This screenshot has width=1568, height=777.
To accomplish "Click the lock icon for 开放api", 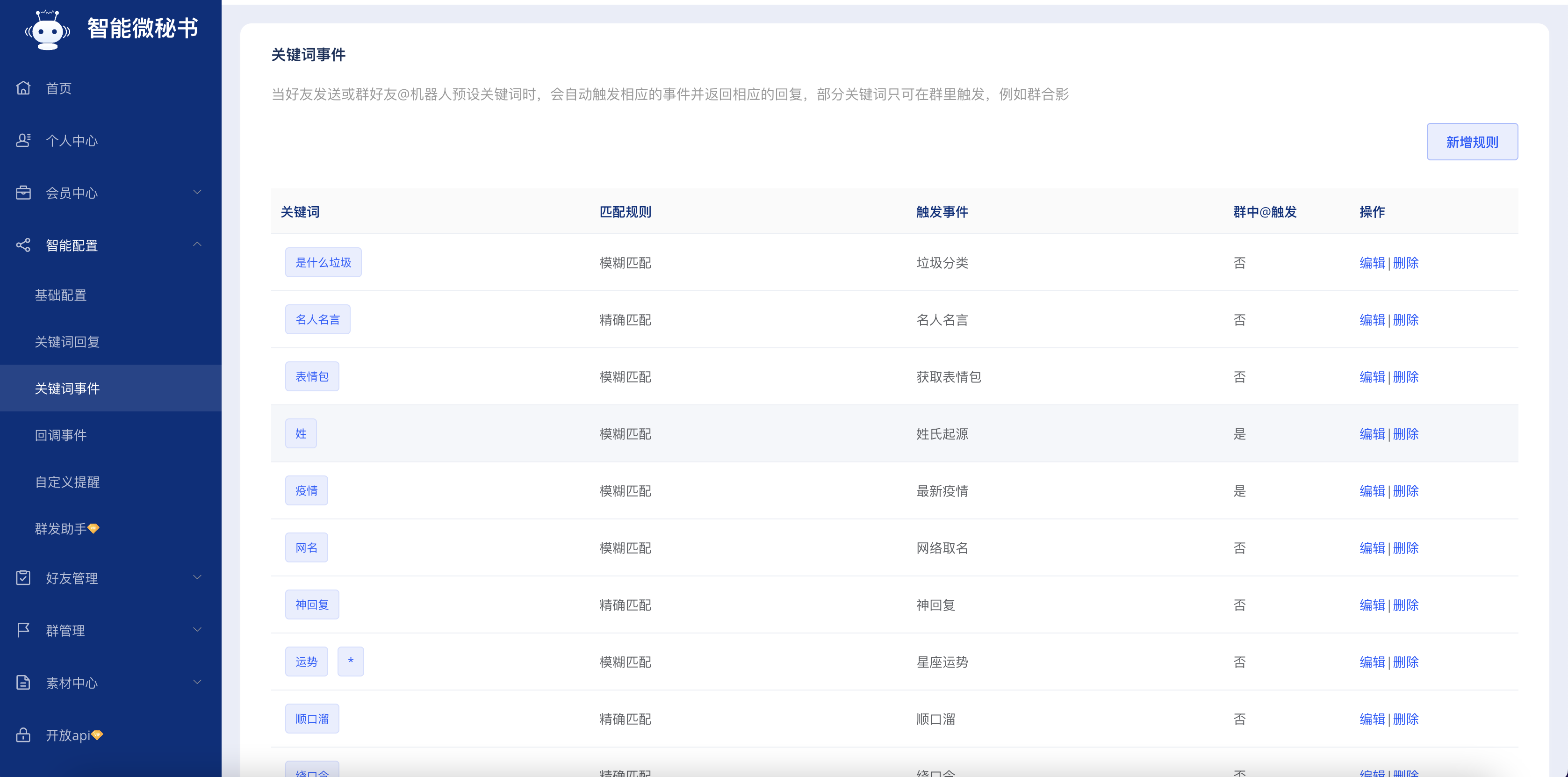I will [x=23, y=734].
